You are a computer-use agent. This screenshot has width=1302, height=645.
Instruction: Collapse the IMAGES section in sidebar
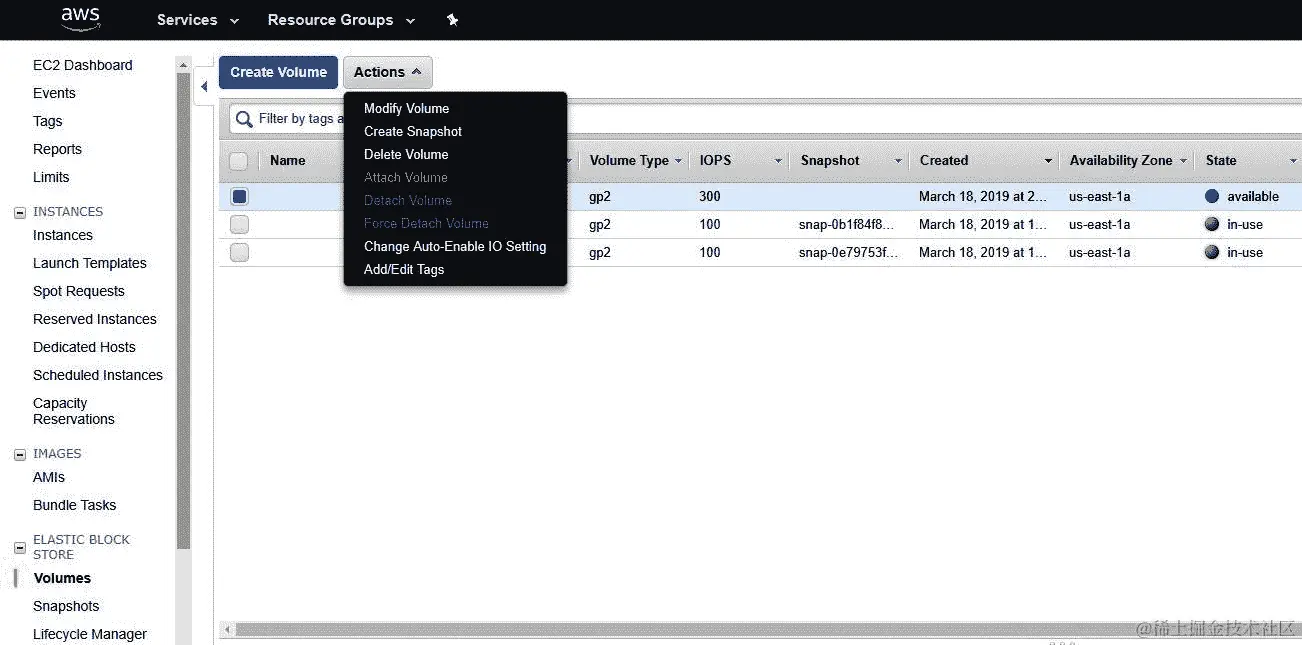(x=20, y=454)
